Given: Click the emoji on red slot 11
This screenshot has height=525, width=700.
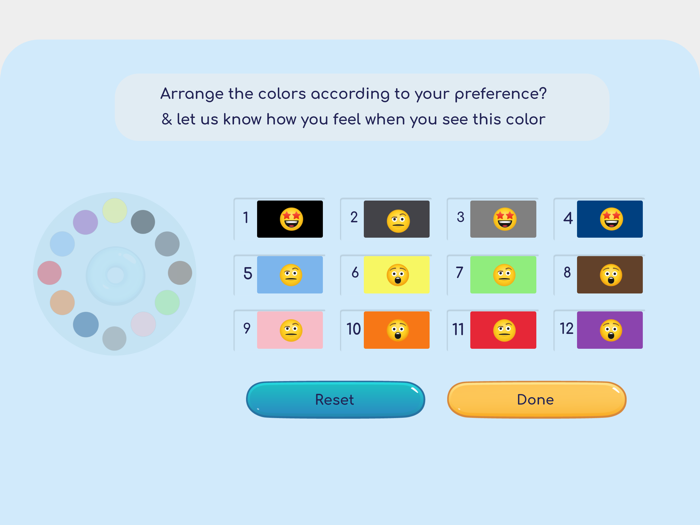Looking at the screenshot, I should (x=505, y=330).
